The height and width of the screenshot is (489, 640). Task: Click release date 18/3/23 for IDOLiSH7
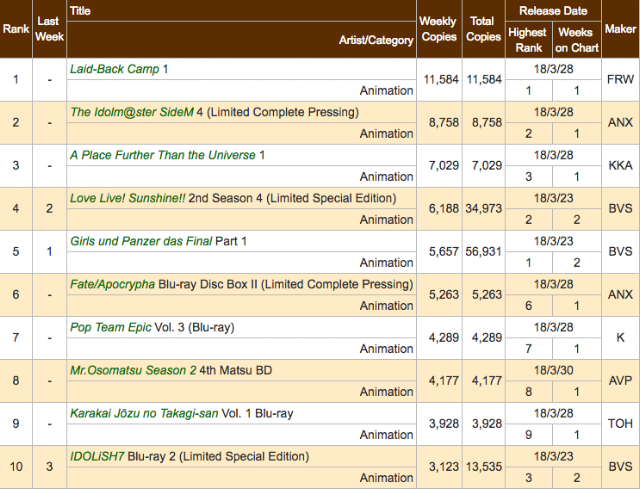(553, 456)
